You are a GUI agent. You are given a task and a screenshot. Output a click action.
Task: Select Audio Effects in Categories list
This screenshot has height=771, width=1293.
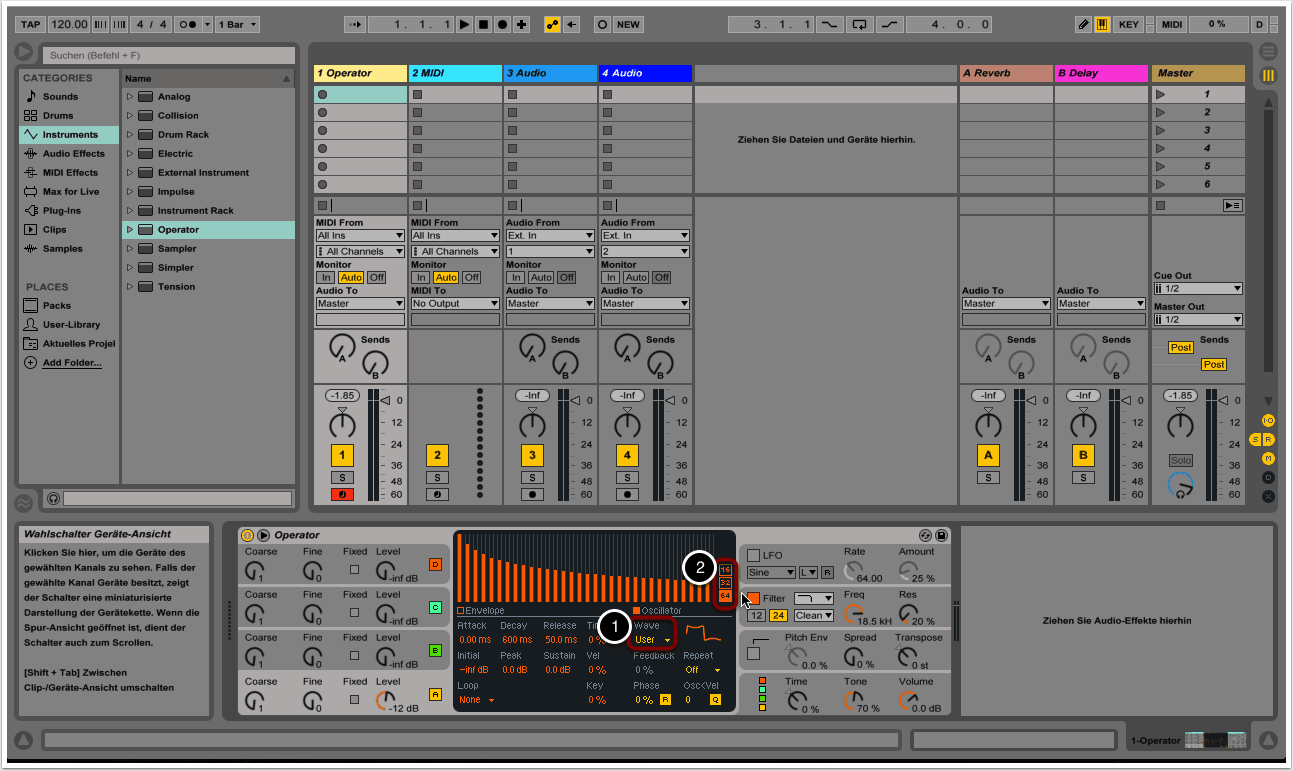point(73,154)
